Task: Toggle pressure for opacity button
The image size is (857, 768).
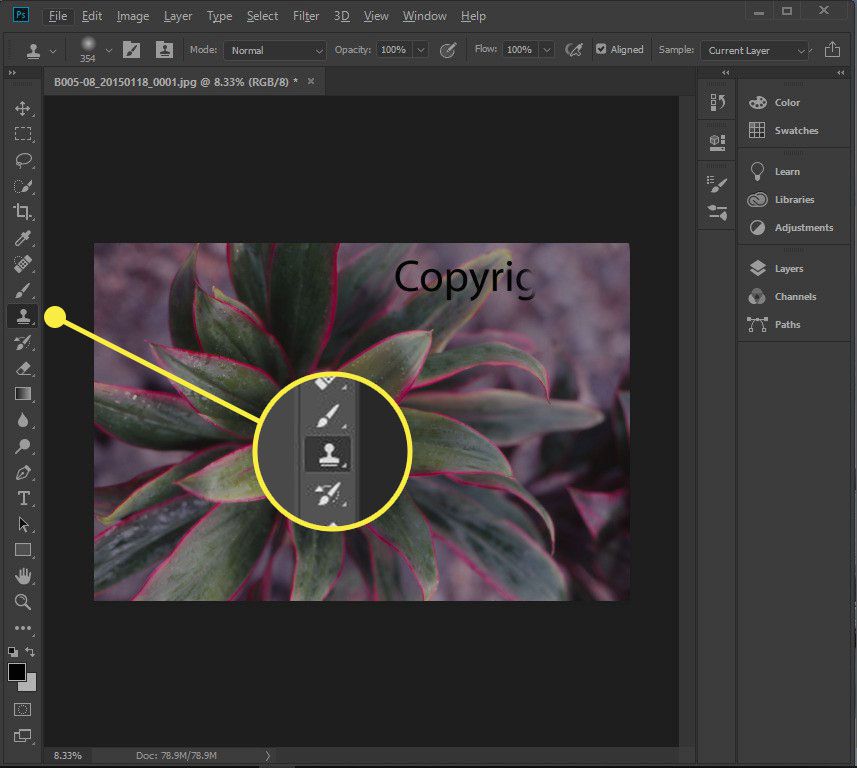Action: click(x=448, y=50)
